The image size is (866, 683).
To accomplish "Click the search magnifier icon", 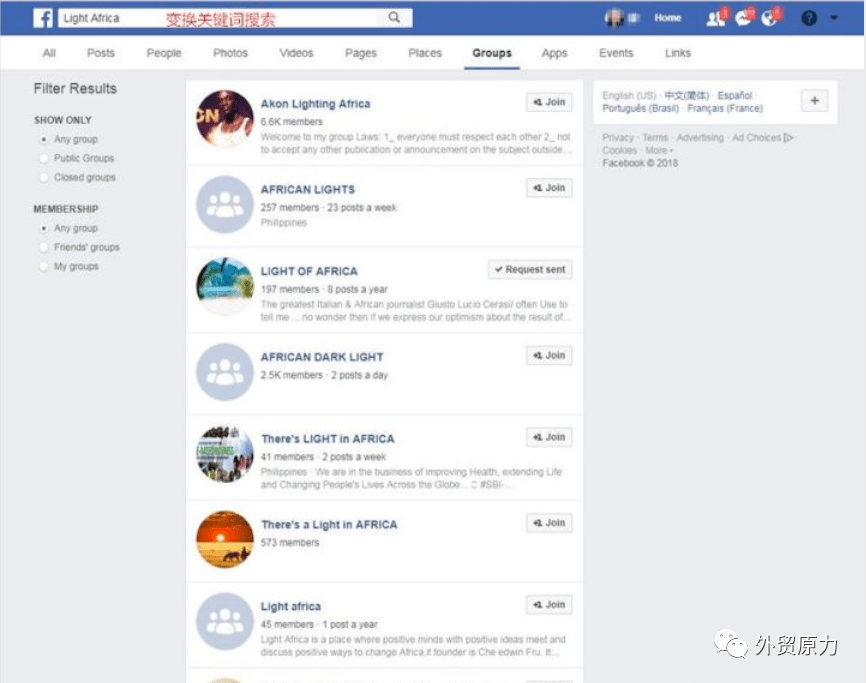I will click(x=394, y=18).
